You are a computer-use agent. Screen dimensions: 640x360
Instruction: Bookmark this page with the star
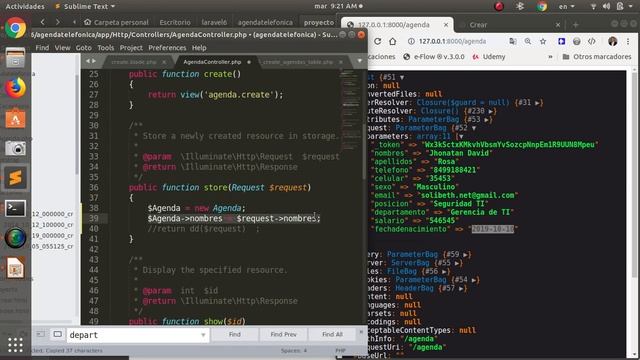click(x=543, y=41)
